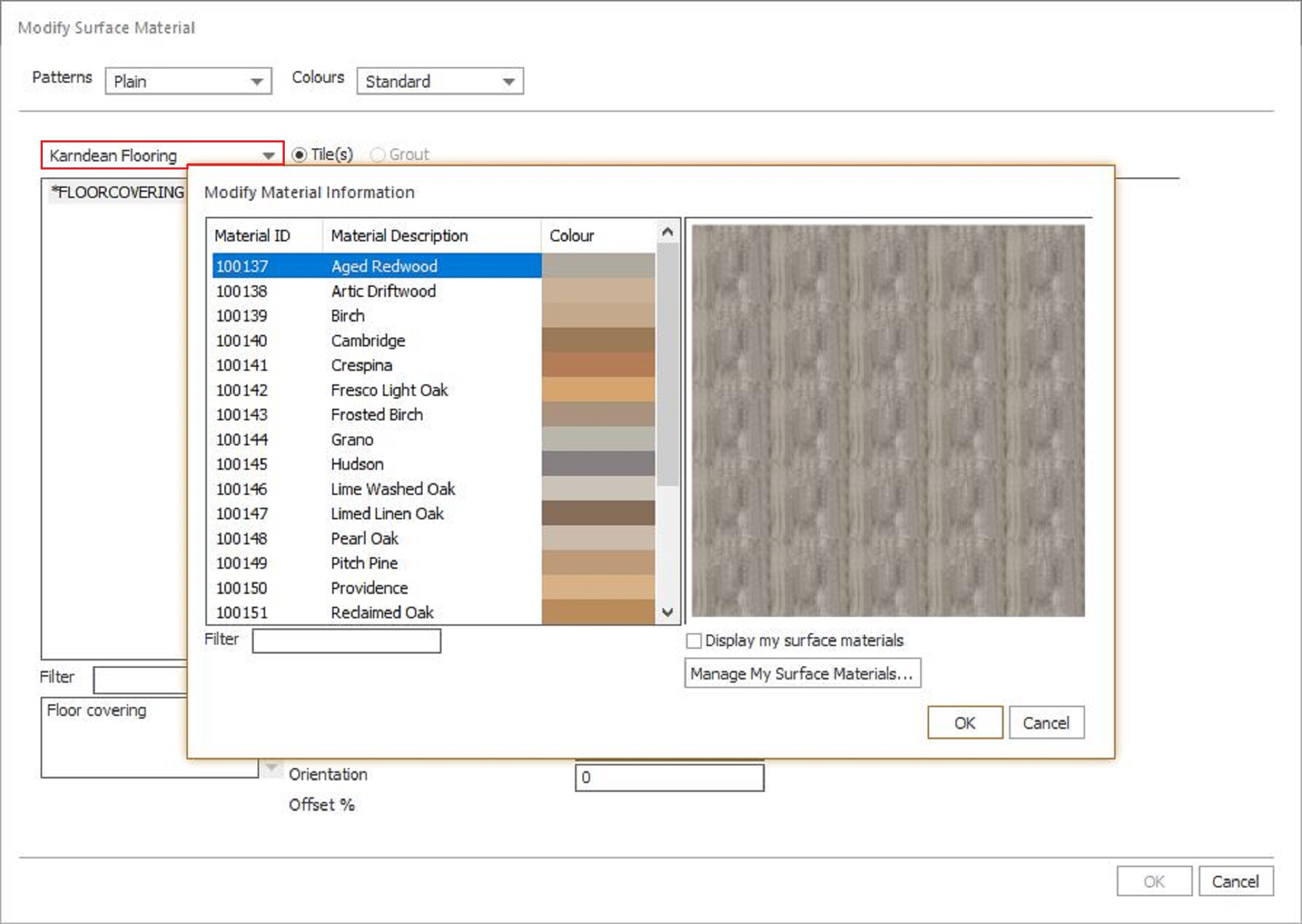The image size is (1302, 924).
Task: Click Manage My Surface Materials button
Action: click(802, 673)
